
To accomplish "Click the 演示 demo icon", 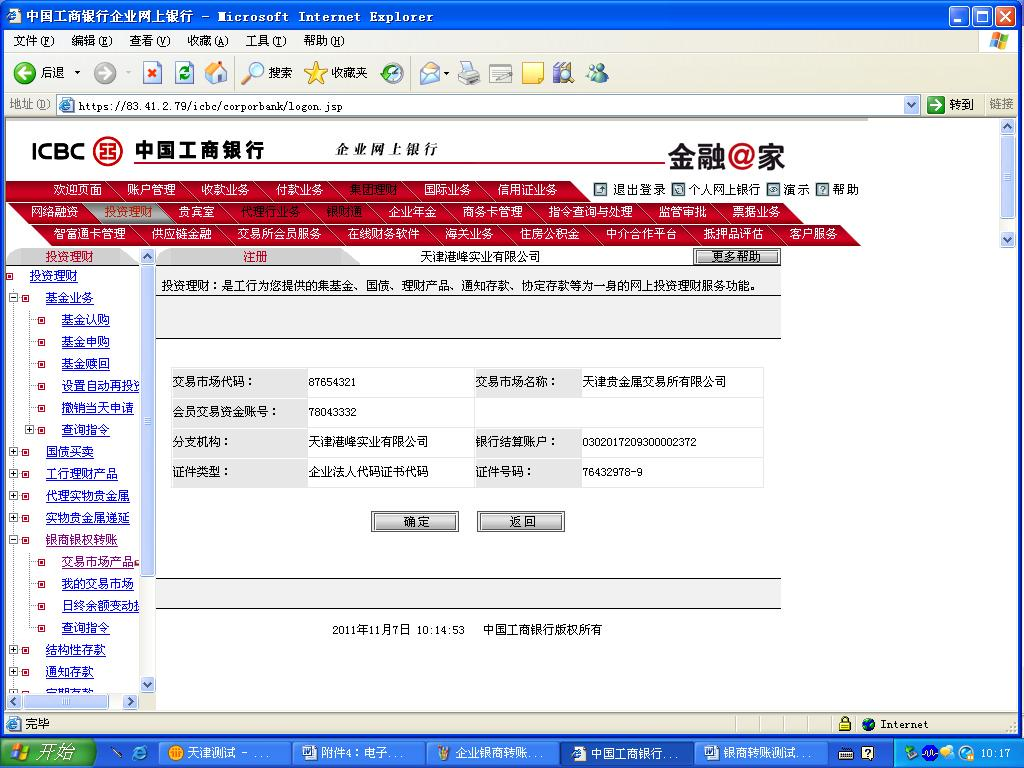I will pos(773,189).
